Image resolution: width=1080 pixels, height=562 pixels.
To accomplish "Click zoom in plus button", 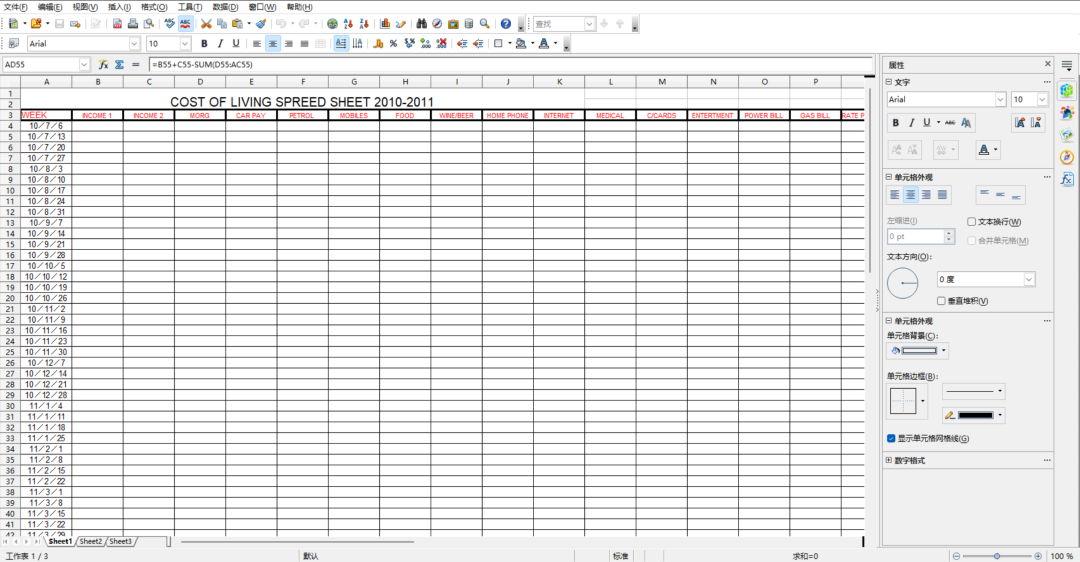I will click(x=1038, y=556).
